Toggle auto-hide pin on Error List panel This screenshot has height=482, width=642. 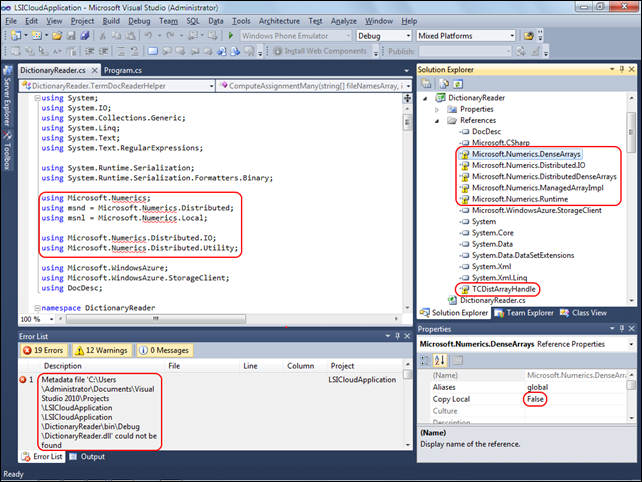point(398,336)
